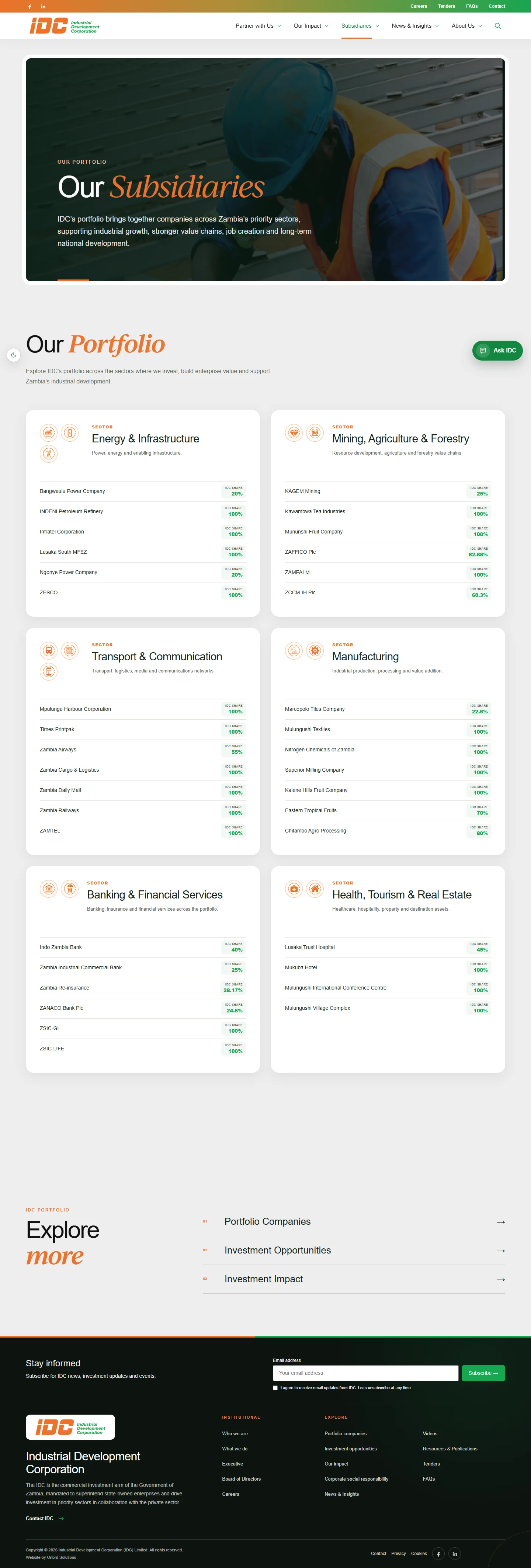Click the IDC logo in the footer
531x1568 pixels.
pos(70,1427)
